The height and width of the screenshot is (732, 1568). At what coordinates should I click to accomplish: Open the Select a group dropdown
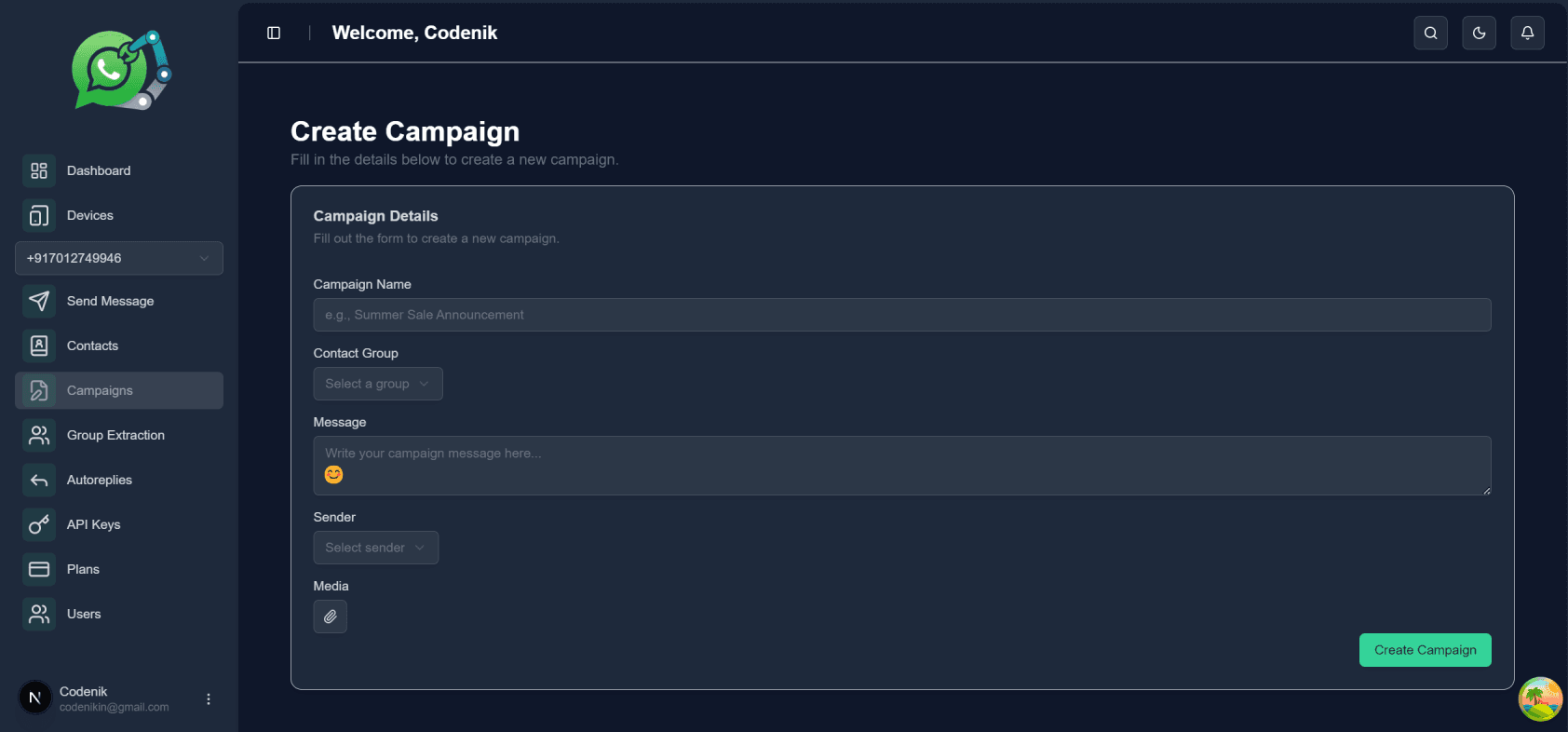click(377, 384)
